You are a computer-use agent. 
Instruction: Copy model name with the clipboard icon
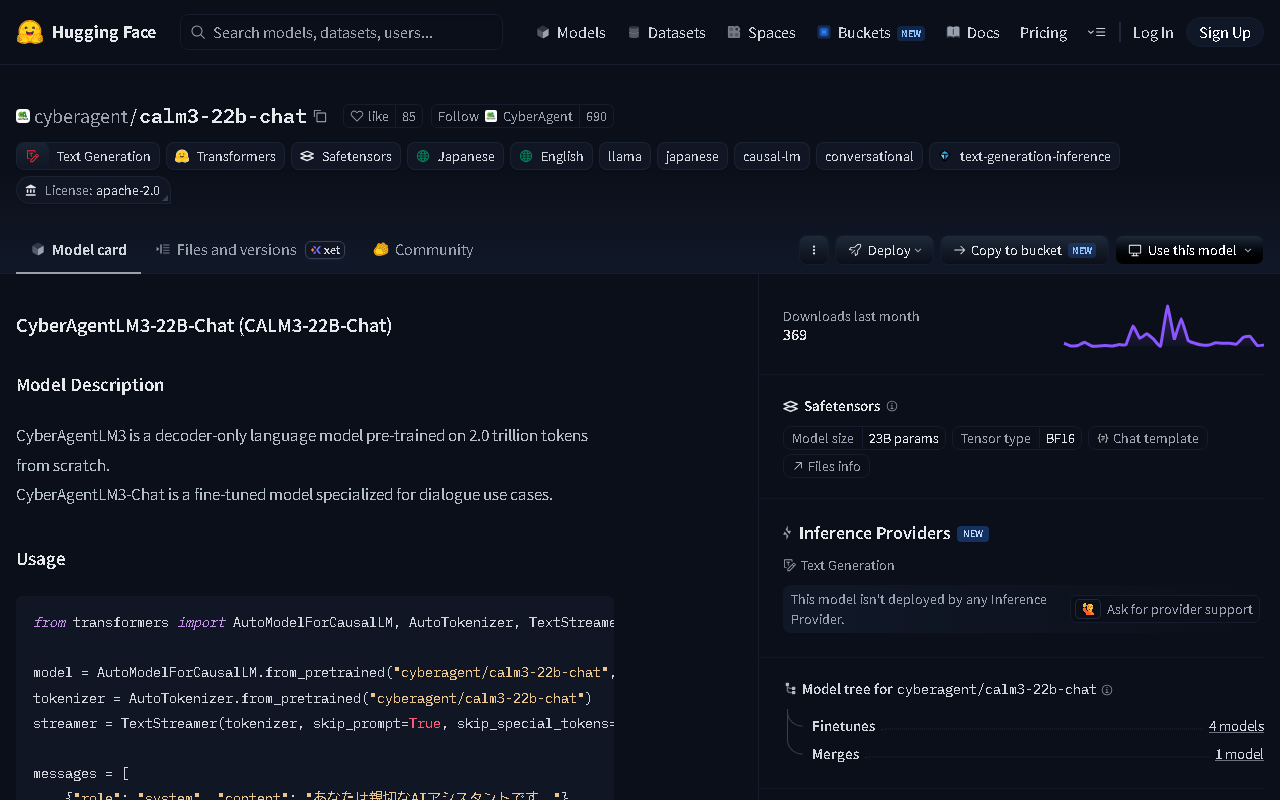[x=320, y=116]
